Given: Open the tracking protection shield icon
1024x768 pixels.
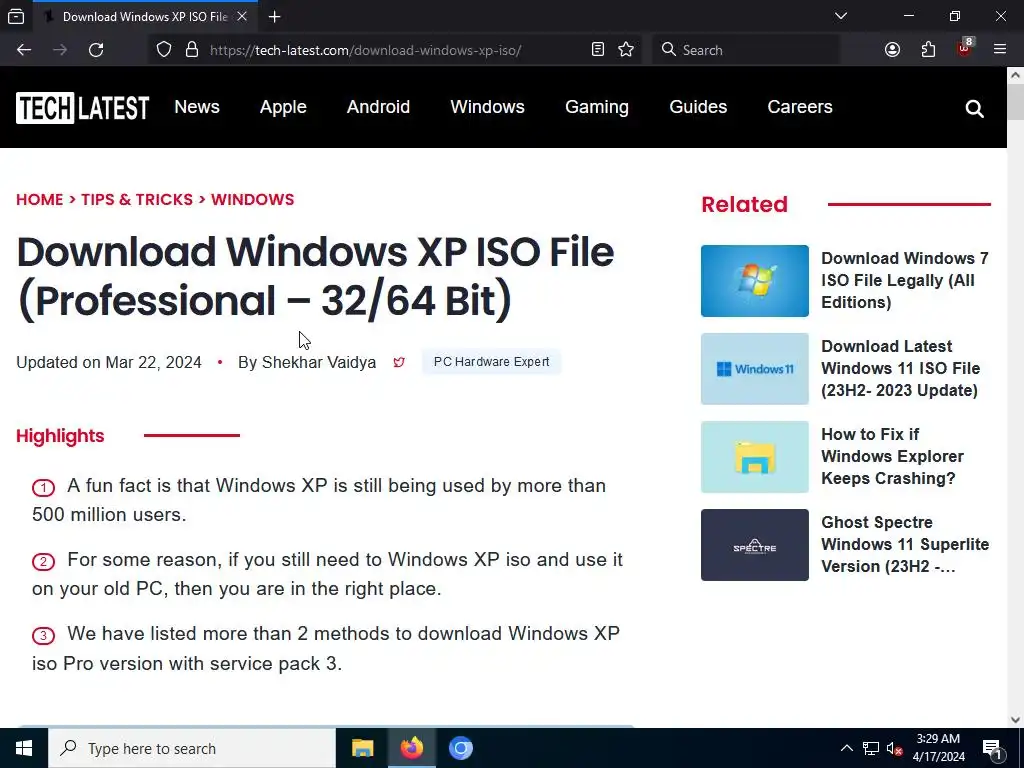Looking at the screenshot, I should pyautogui.click(x=164, y=50).
